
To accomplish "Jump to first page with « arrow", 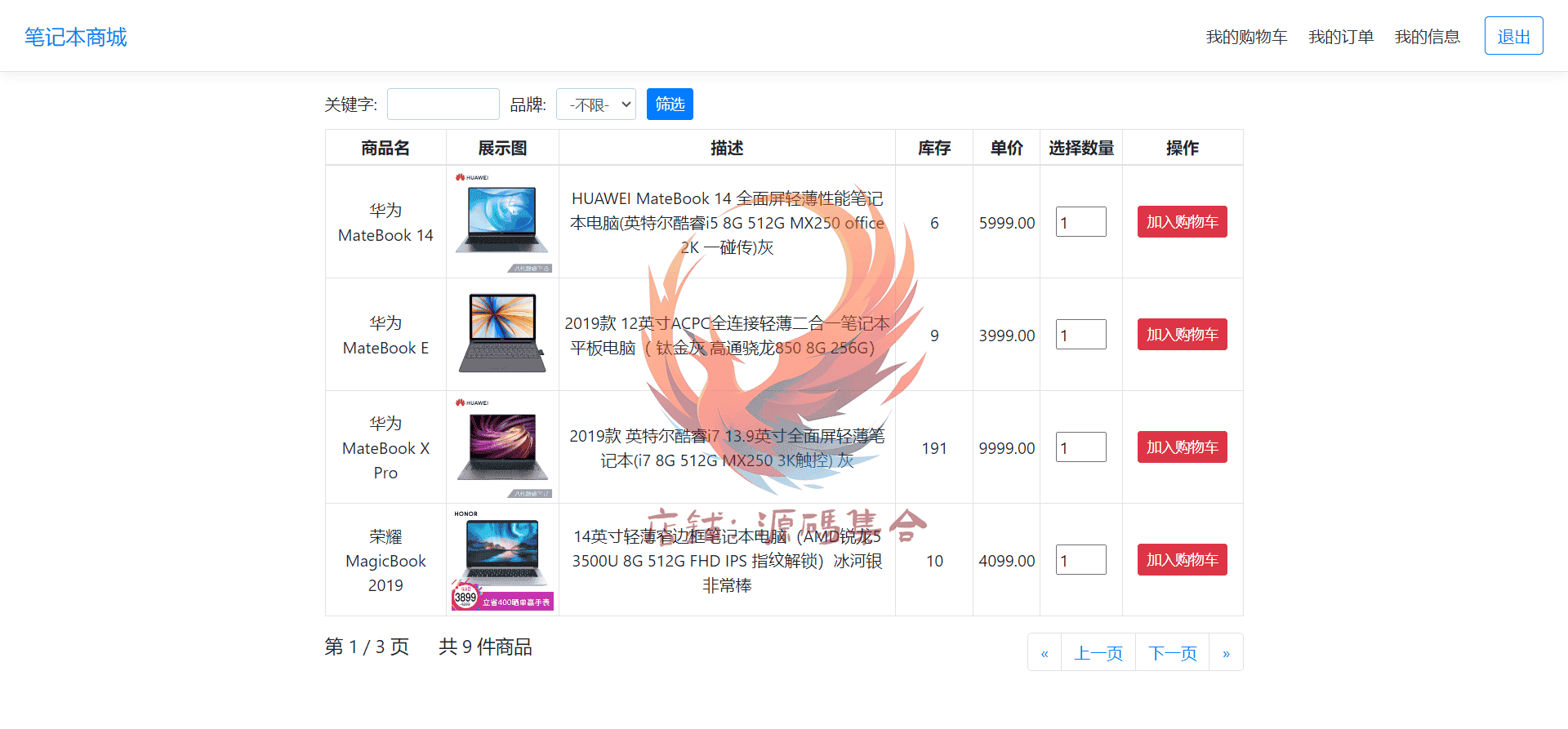I will pos(1045,652).
